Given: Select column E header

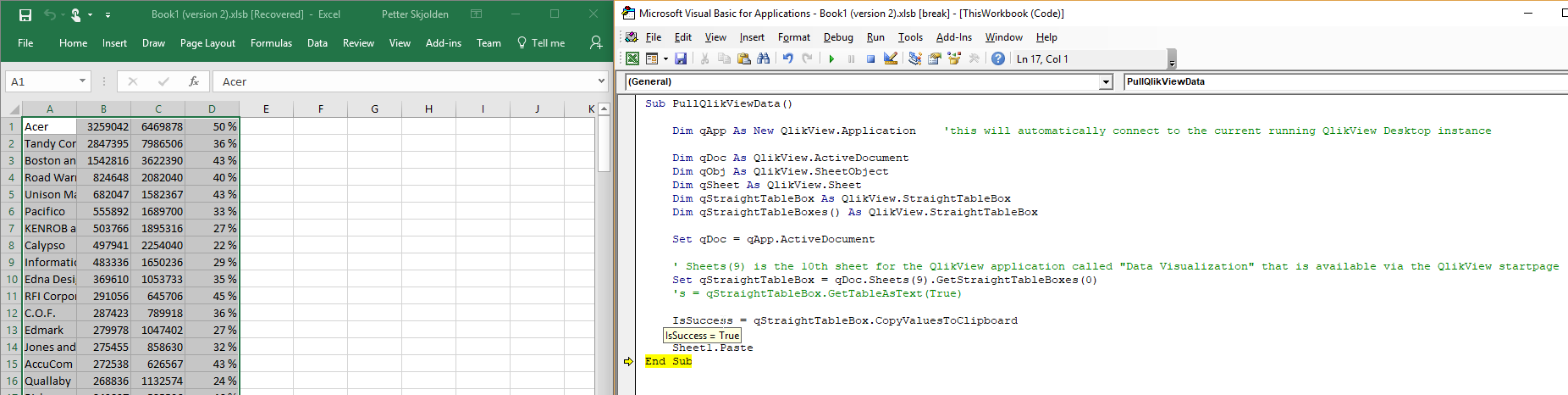Looking at the screenshot, I should point(266,109).
